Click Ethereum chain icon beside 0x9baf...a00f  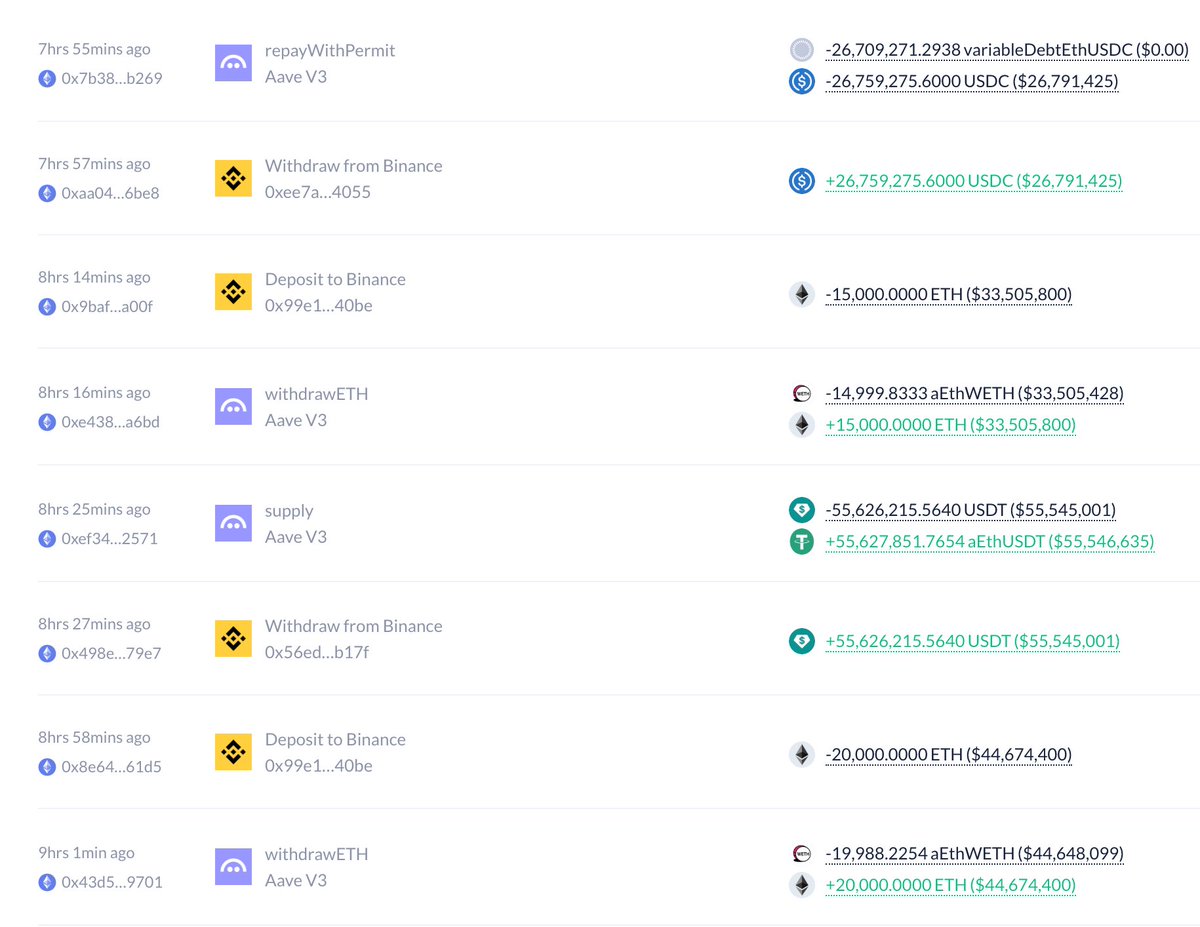click(x=47, y=307)
